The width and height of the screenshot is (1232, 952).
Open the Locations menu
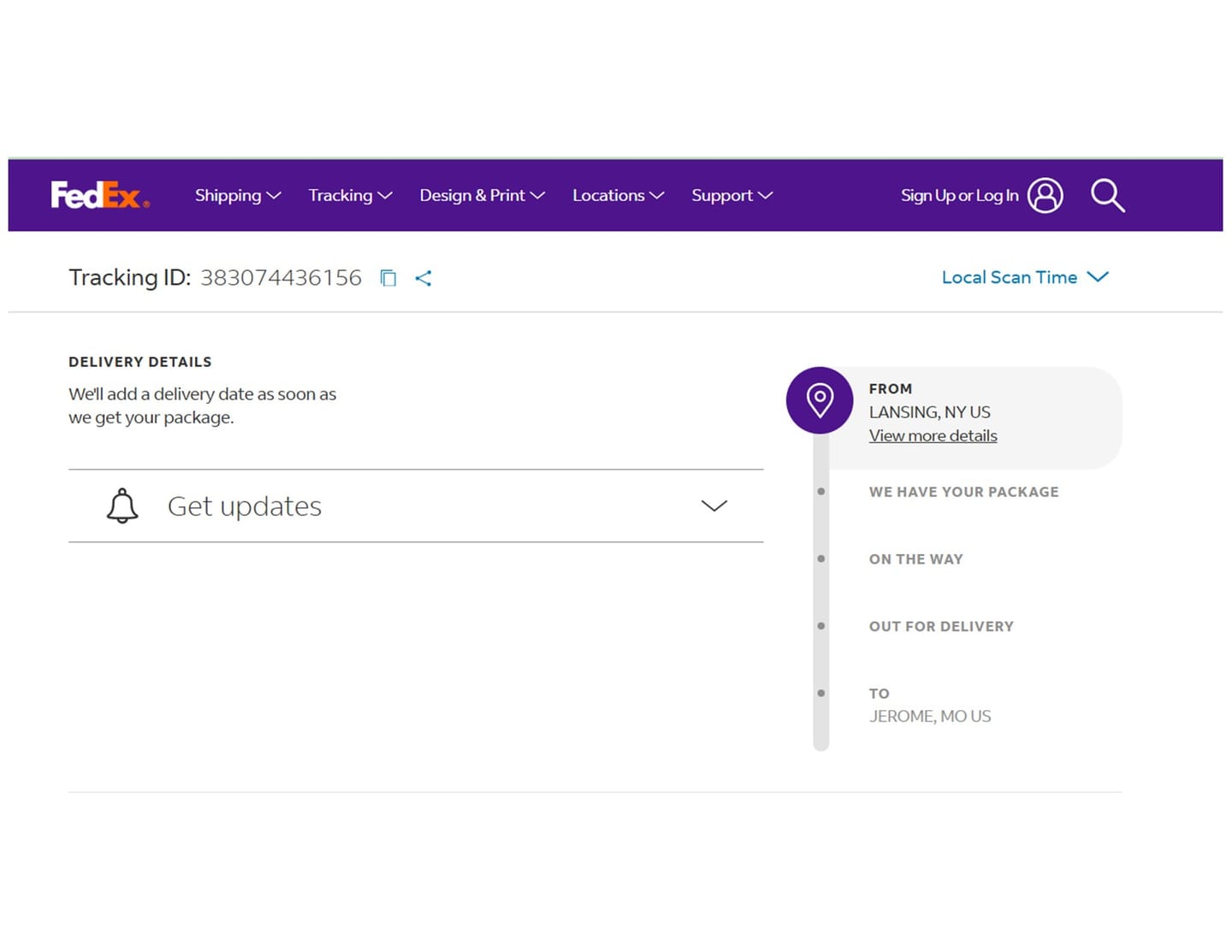pos(618,196)
